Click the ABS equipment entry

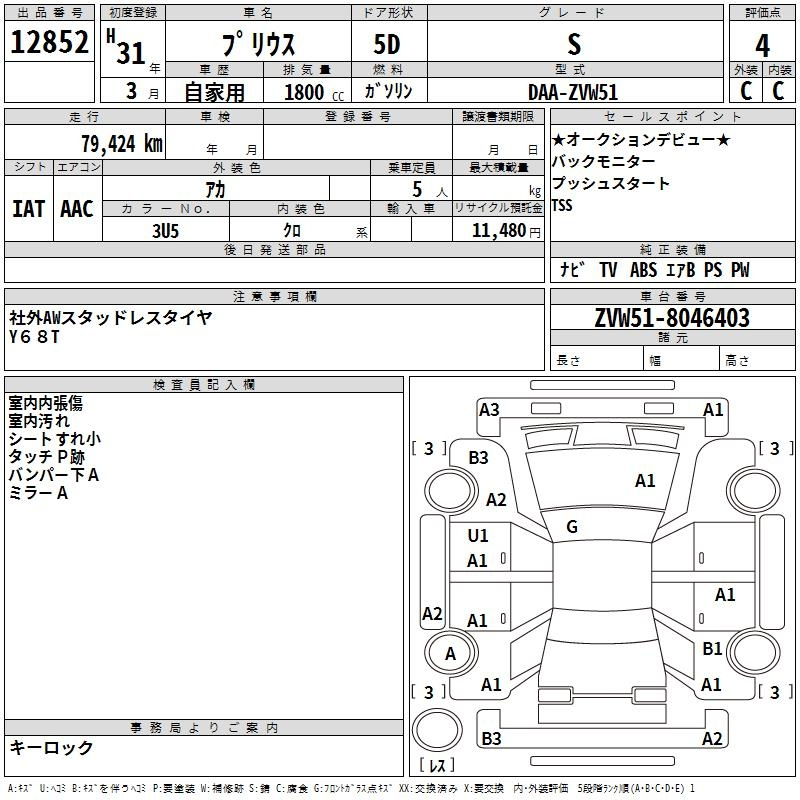coord(643,269)
